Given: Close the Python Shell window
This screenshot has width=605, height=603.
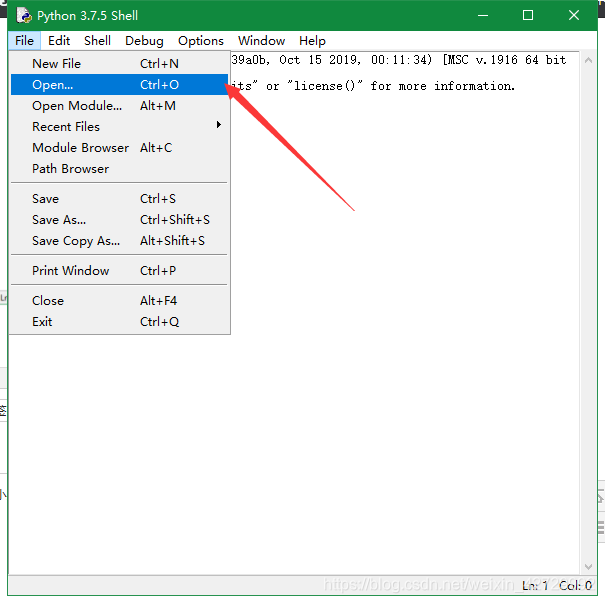Looking at the screenshot, I should (574, 15).
